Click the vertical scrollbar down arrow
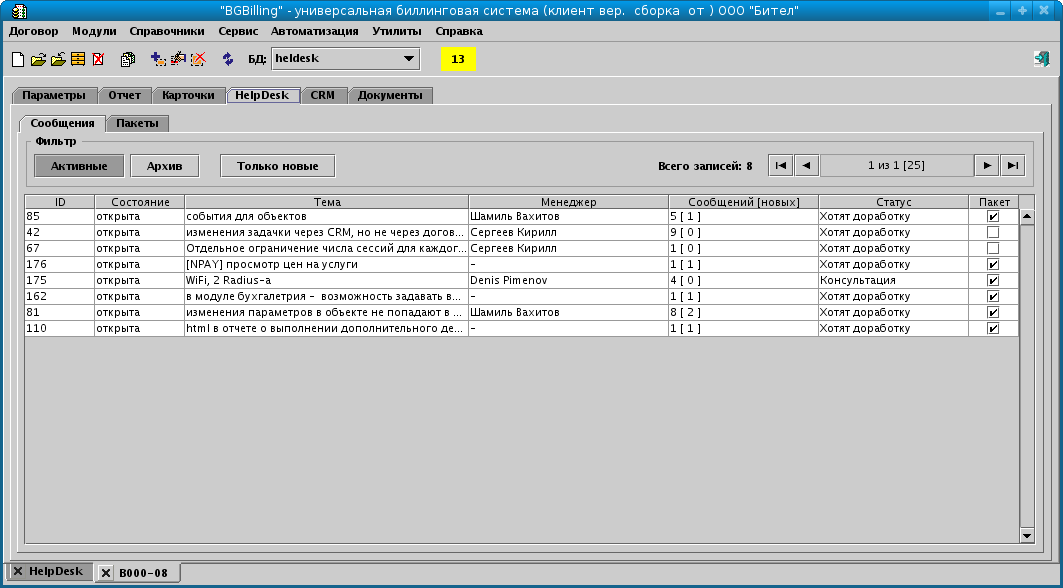Image resolution: width=1063 pixels, height=588 pixels. point(1027,535)
